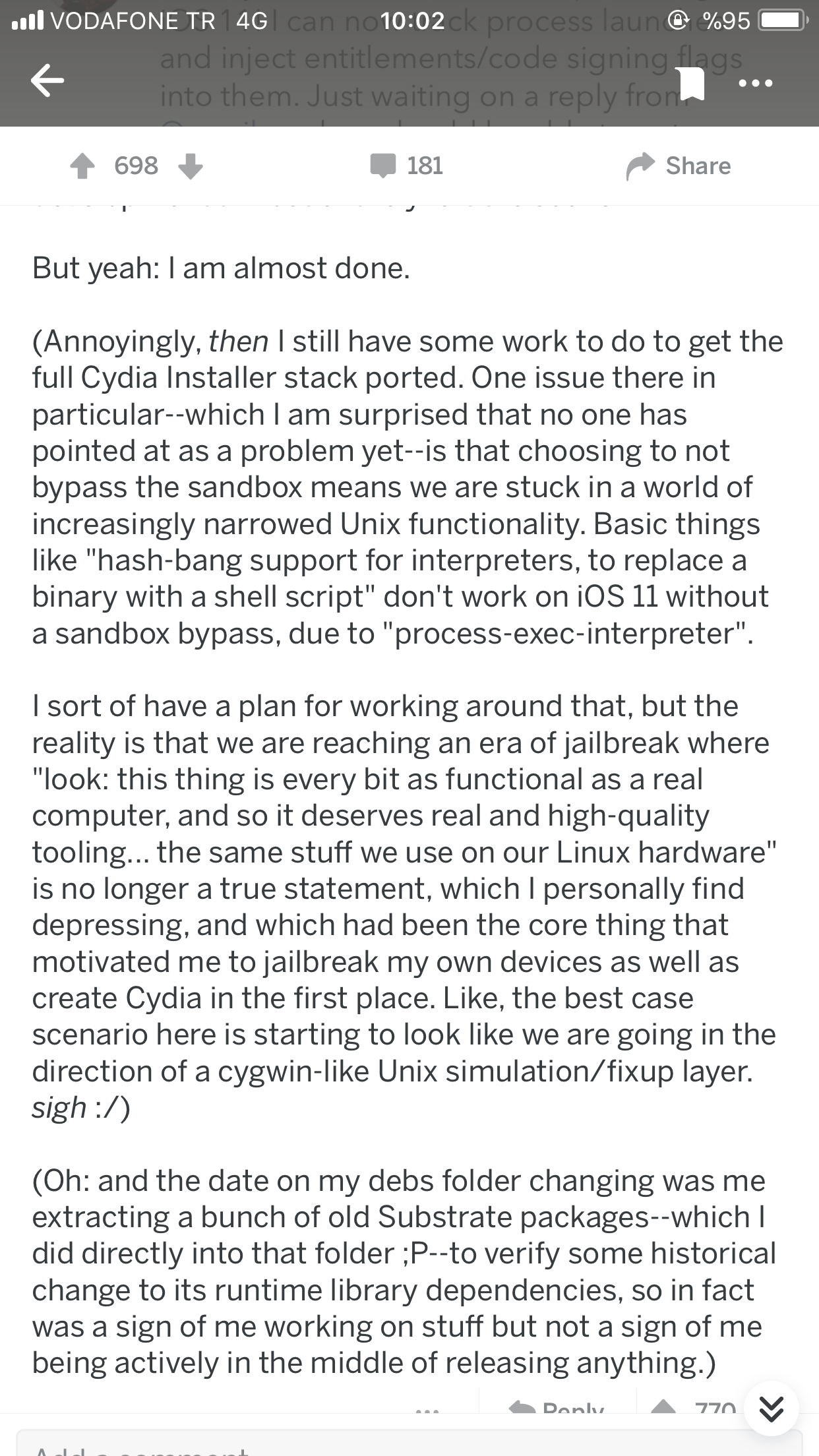Open the header three-dot overflow menu

pyautogui.click(x=756, y=84)
